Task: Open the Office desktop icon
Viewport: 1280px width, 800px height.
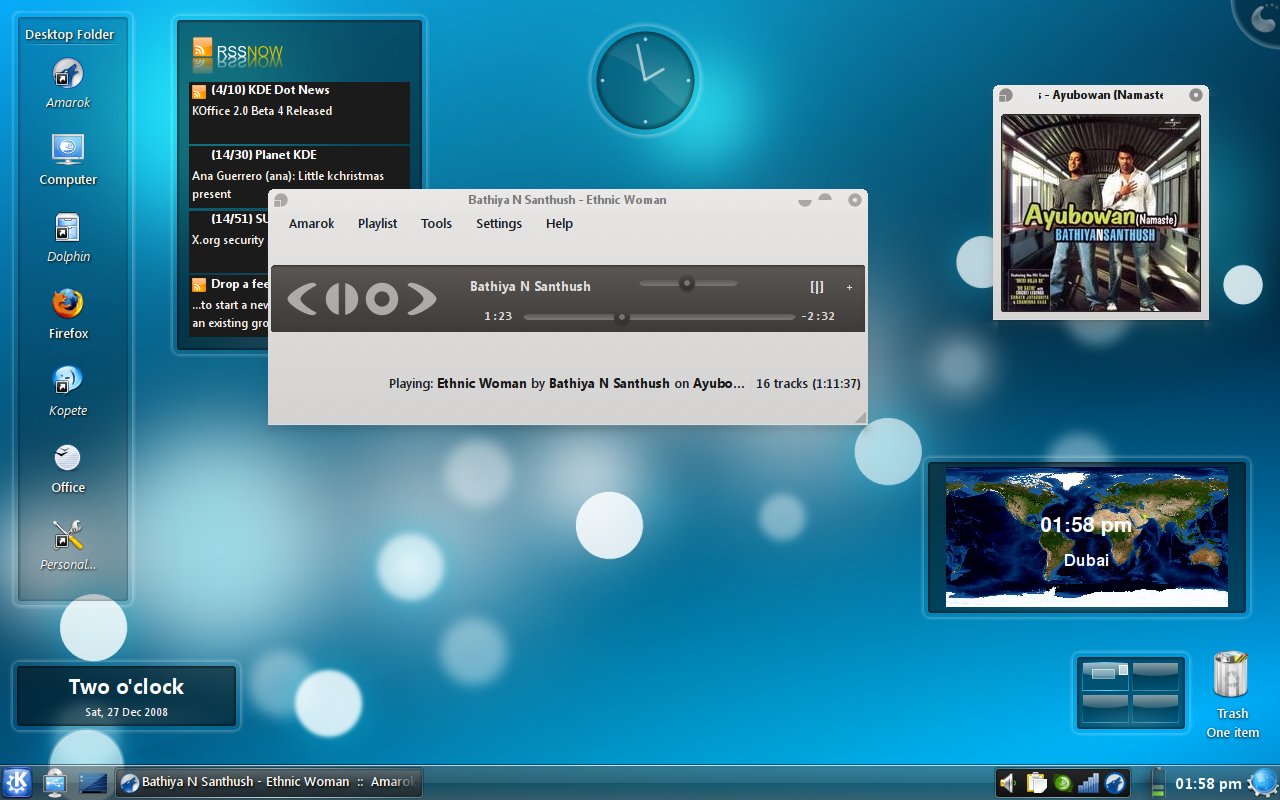Action: [x=68, y=457]
